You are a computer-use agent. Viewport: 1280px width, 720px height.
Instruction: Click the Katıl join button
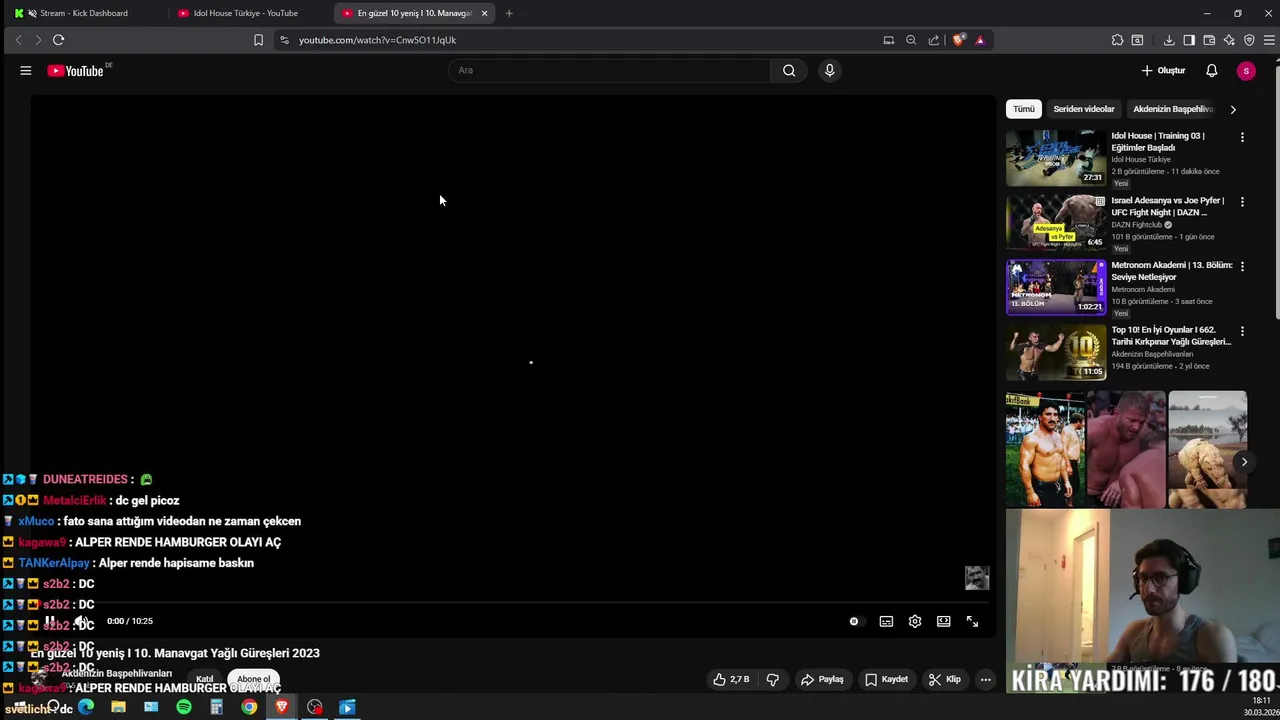(204, 679)
